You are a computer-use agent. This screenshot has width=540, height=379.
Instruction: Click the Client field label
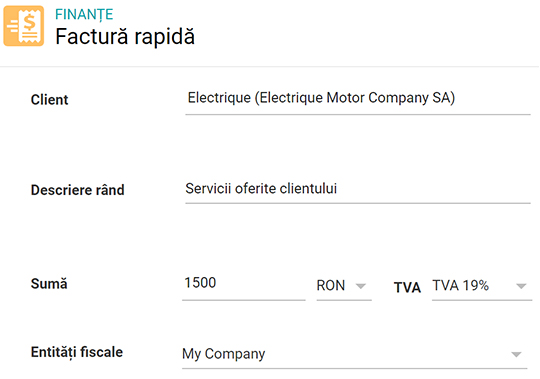[50, 100]
